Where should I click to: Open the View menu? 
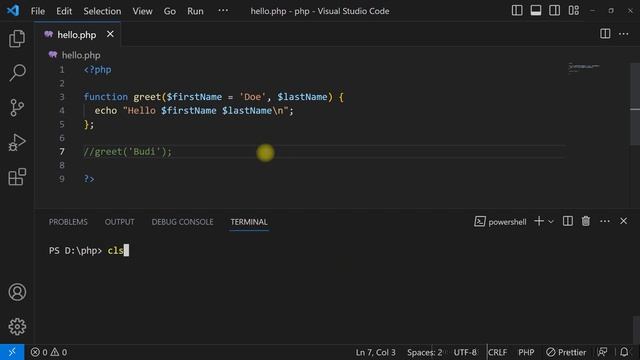pos(142,11)
